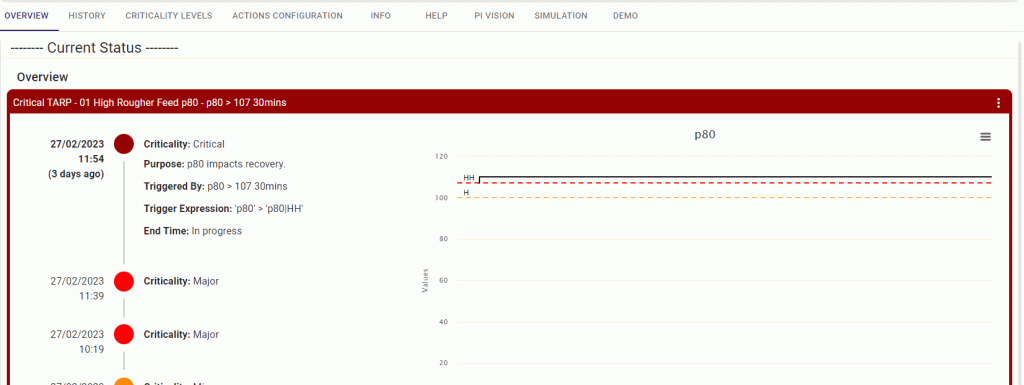Click the H orange dashed limit line

(x=724, y=198)
